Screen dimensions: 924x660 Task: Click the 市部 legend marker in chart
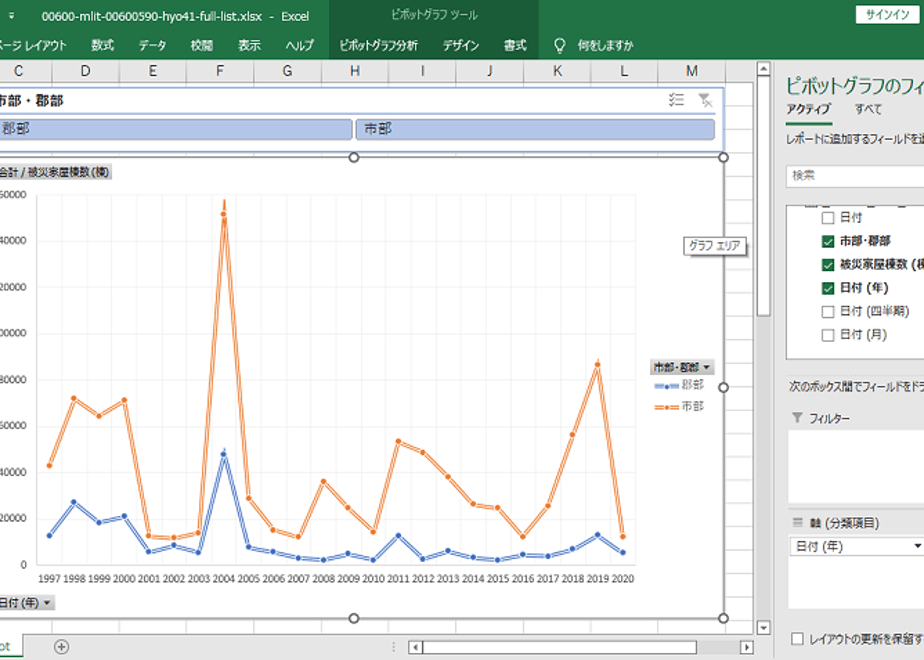(x=666, y=407)
